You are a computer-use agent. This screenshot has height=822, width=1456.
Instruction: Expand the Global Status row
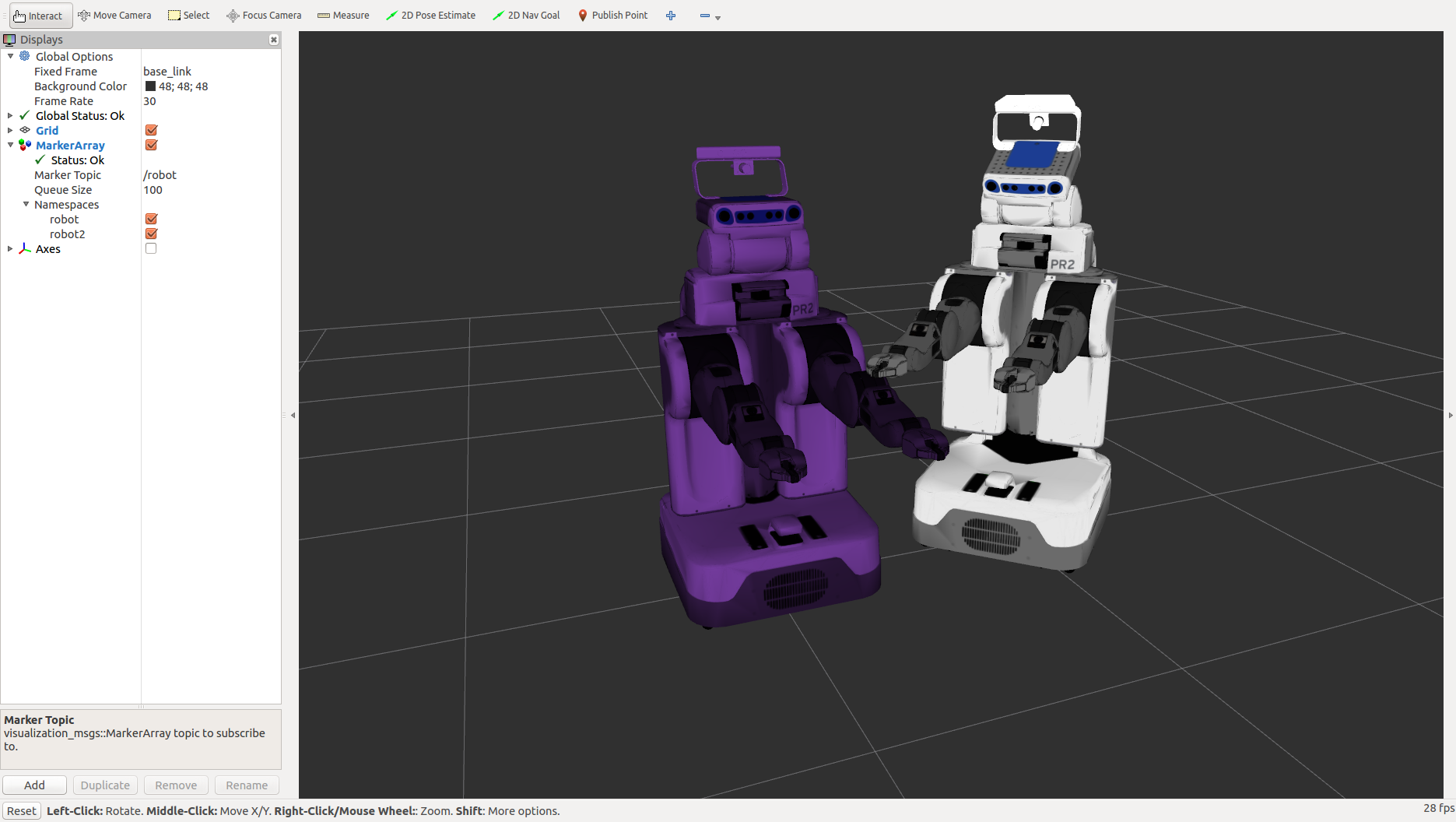[x=10, y=115]
